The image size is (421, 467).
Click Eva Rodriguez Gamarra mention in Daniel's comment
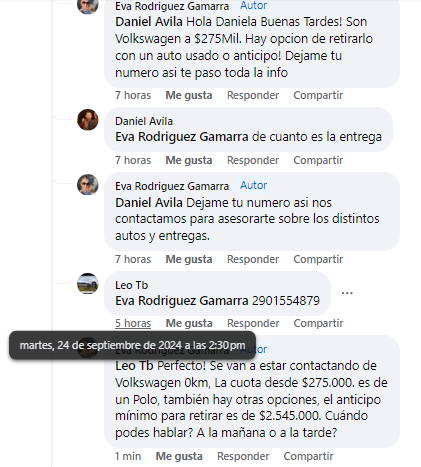coord(182,137)
